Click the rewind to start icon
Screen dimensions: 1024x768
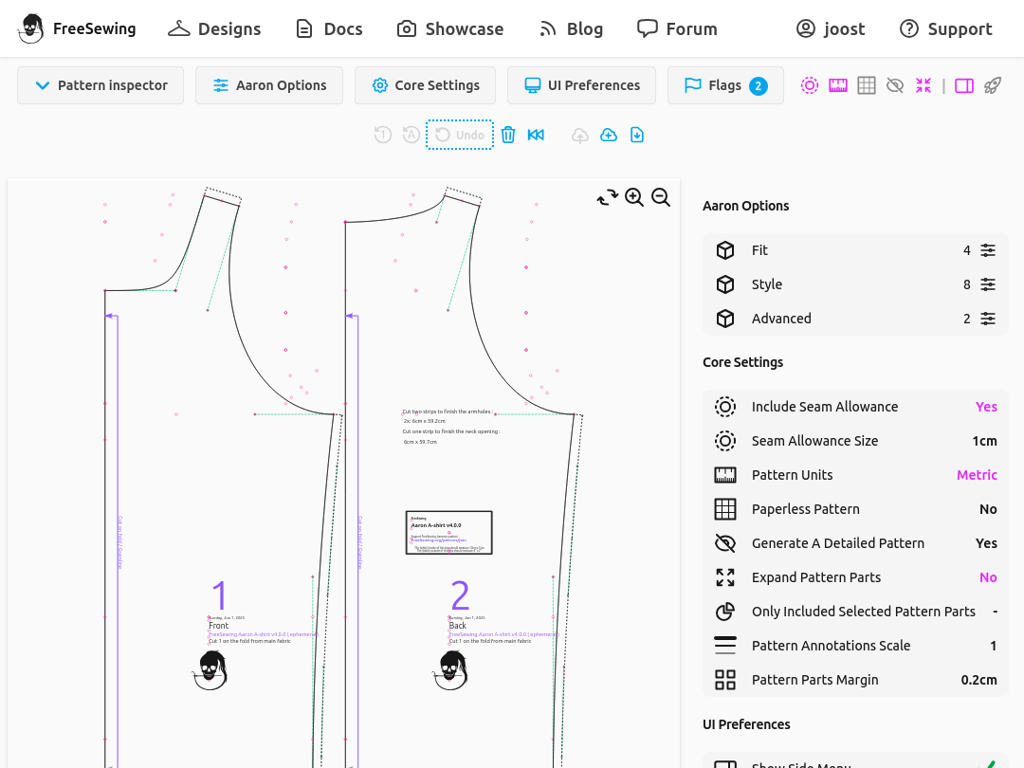pyautogui.click(x=536, y=135)
